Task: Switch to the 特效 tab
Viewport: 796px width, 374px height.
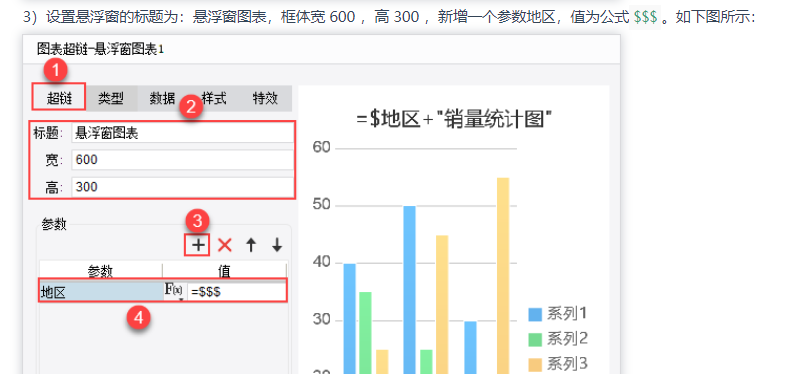Action: [x=266, y=98]
